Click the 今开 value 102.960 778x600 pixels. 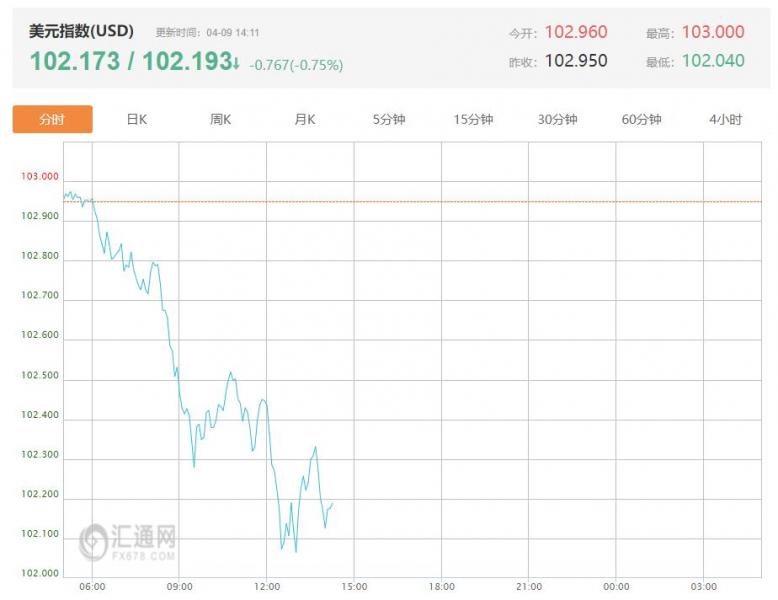tap(575, 32)
